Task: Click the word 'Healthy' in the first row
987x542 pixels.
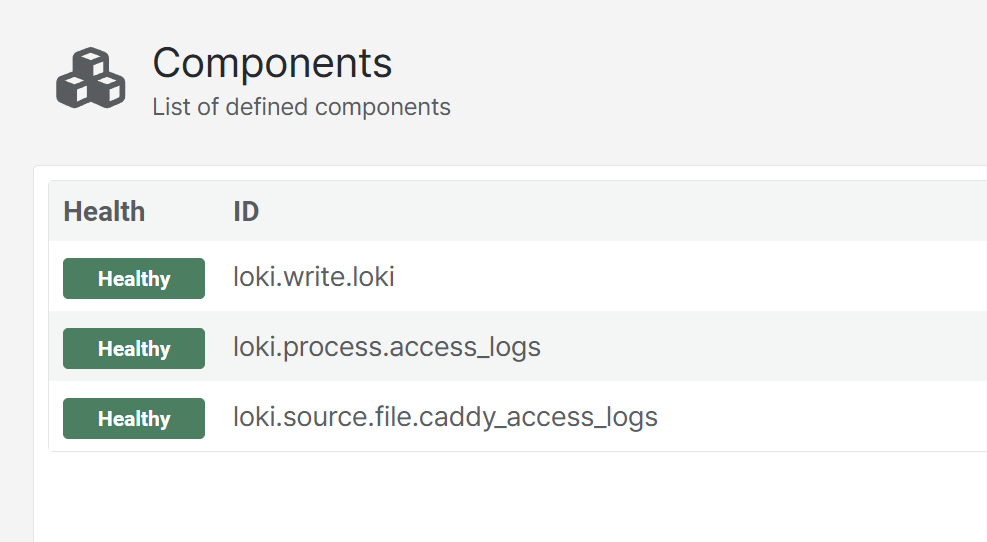Action: point(134,279)
